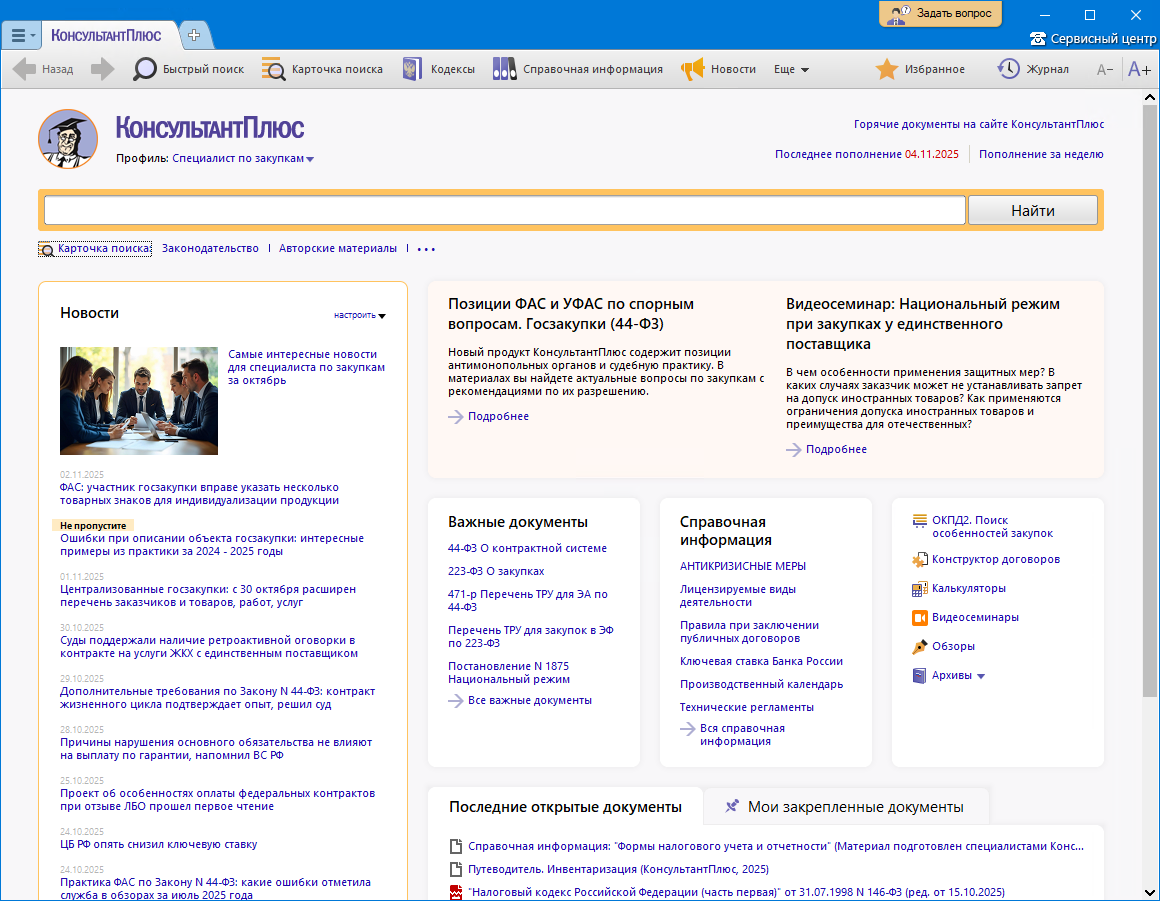Click into the main search input field
This screenshot has width=1160, height=901.
click(504, 211)
